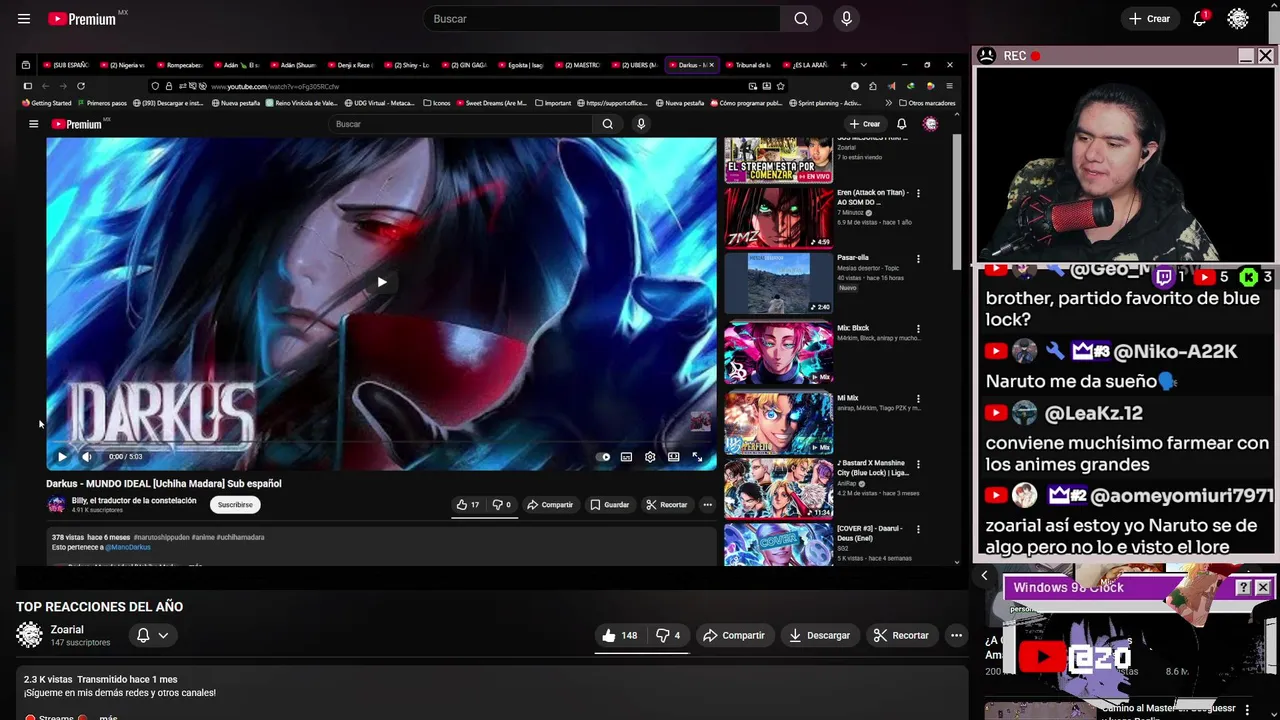Click Guardar to save the video
This screenshot has height=720, width=1280.
click(x=610, y=505)
